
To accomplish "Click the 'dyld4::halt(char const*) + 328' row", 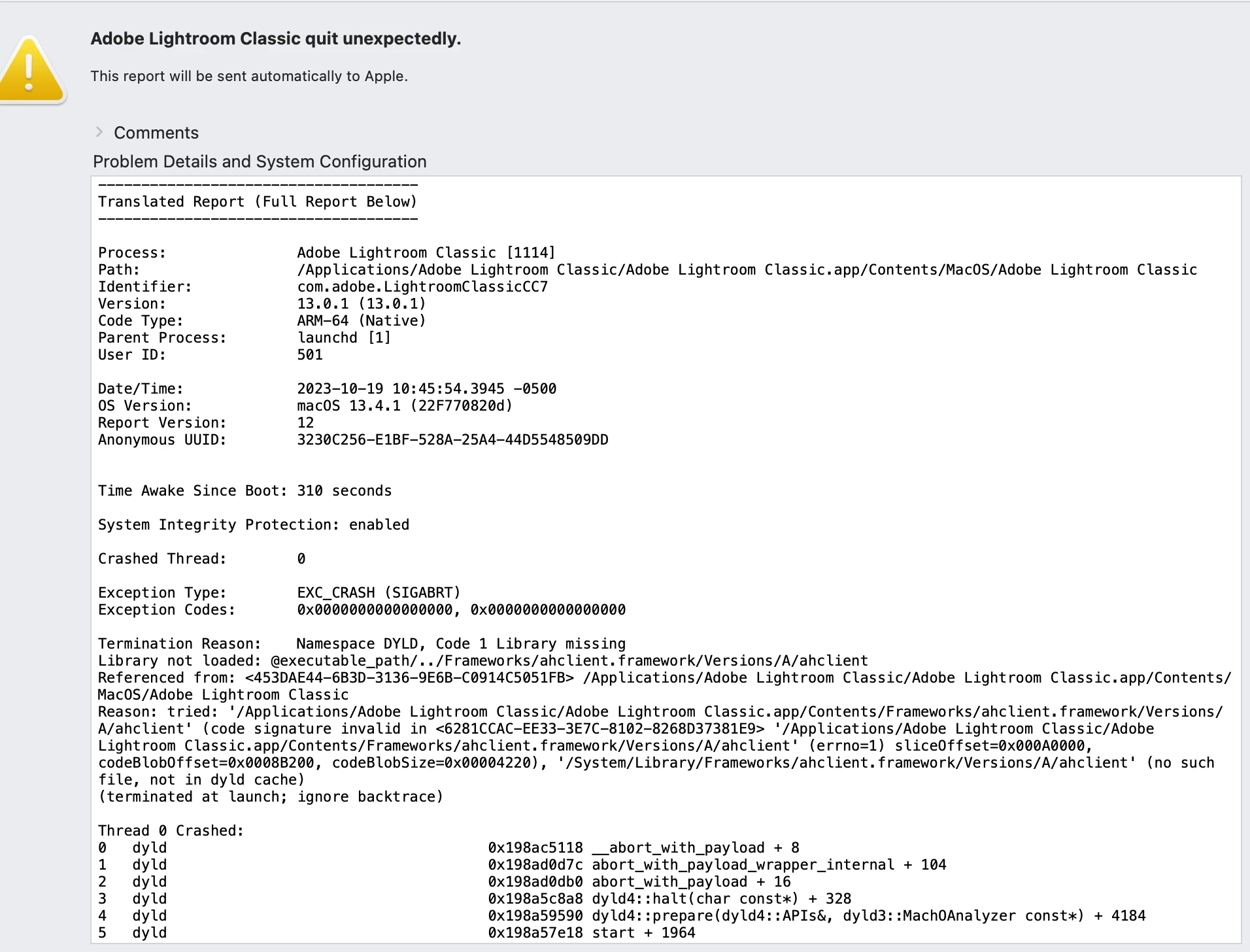I will 475,898.
